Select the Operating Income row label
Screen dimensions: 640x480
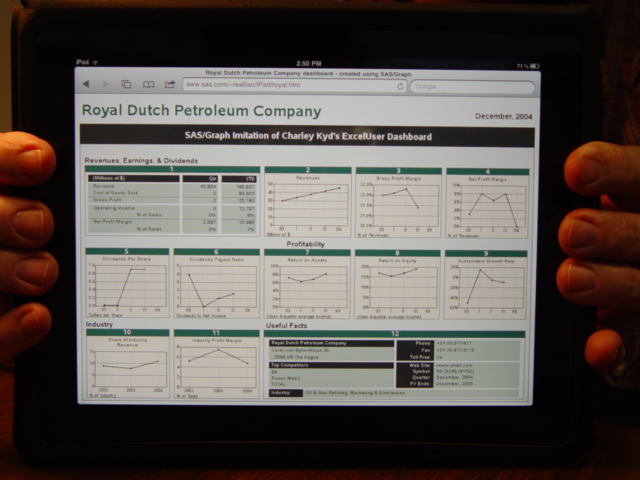click(114, 208)
